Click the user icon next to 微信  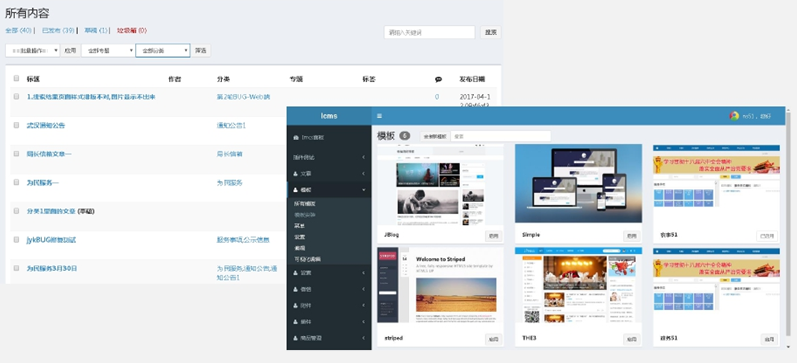coord(296,289)
